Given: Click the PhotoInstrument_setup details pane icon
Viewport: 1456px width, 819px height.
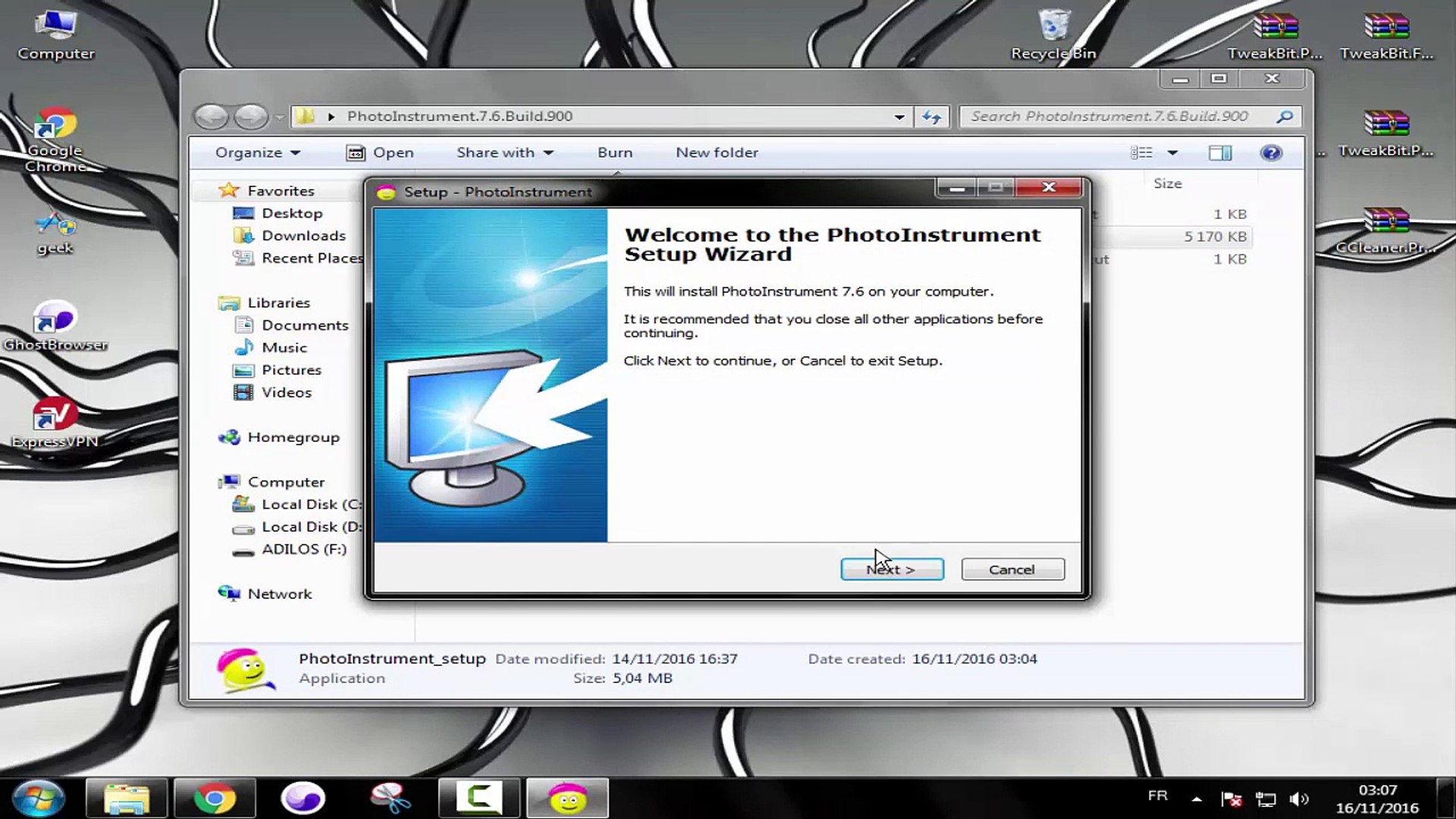Looking at the screenshot, I should coord(245,670).
